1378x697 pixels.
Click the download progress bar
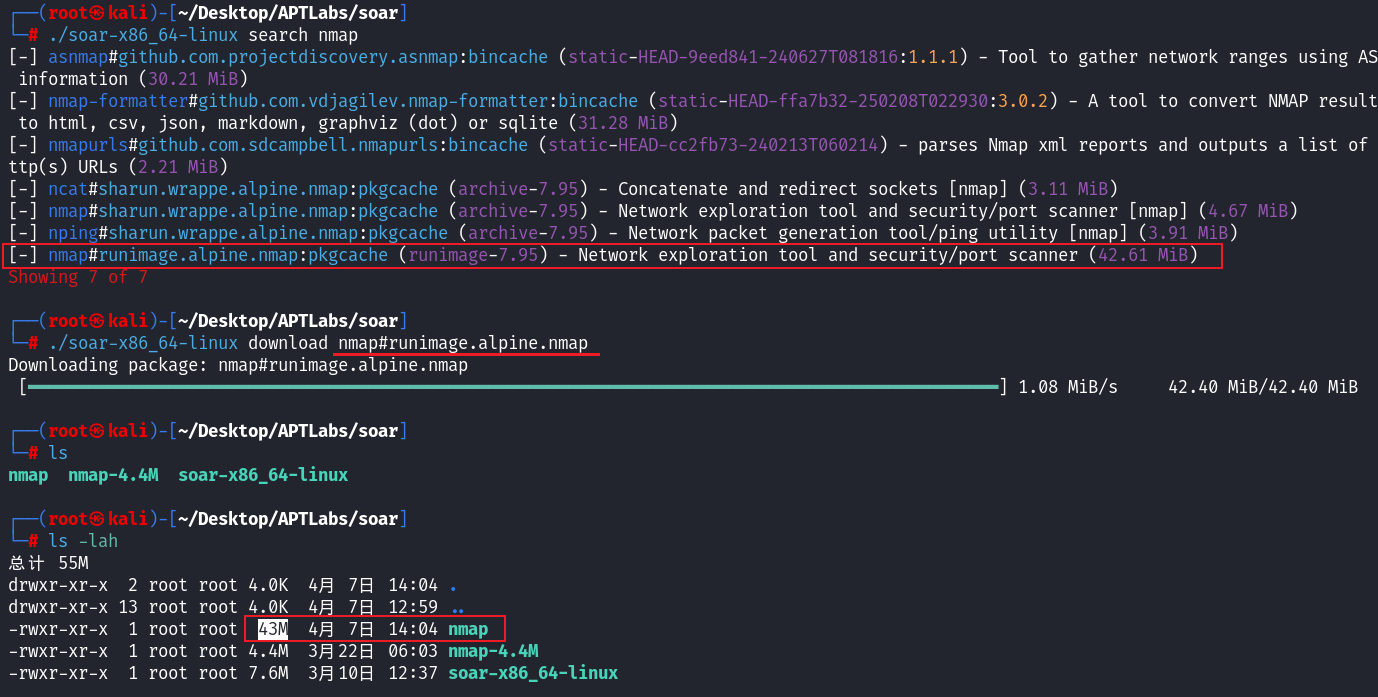coord(512,387)
